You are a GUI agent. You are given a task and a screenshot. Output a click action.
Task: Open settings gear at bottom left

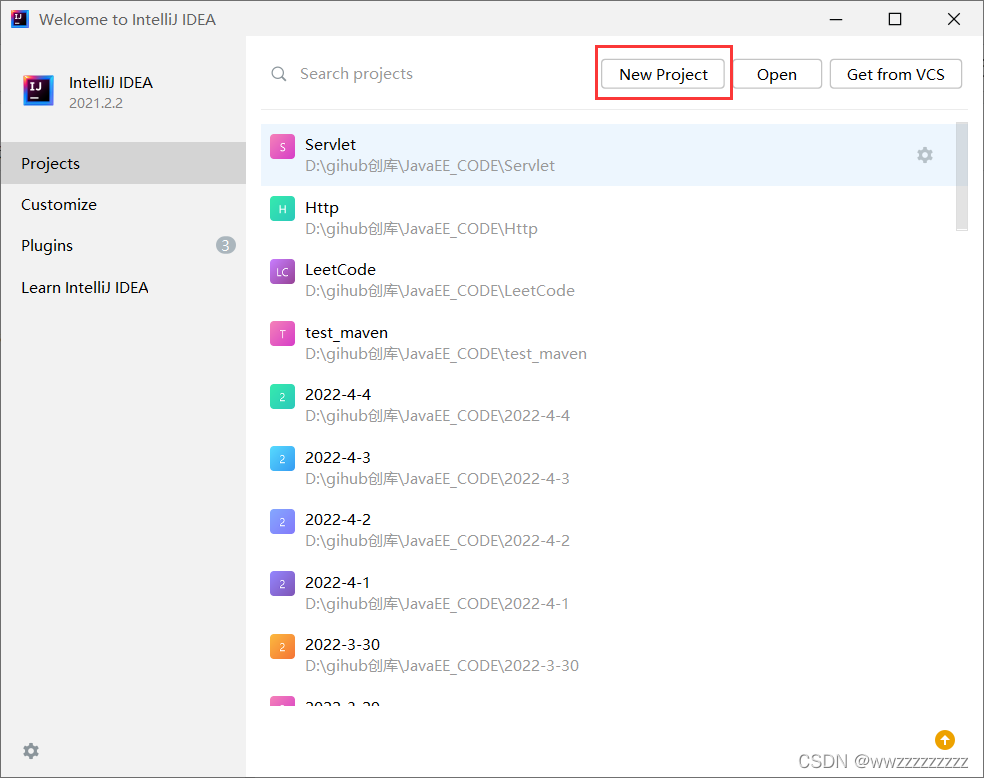tap(31, 751)
